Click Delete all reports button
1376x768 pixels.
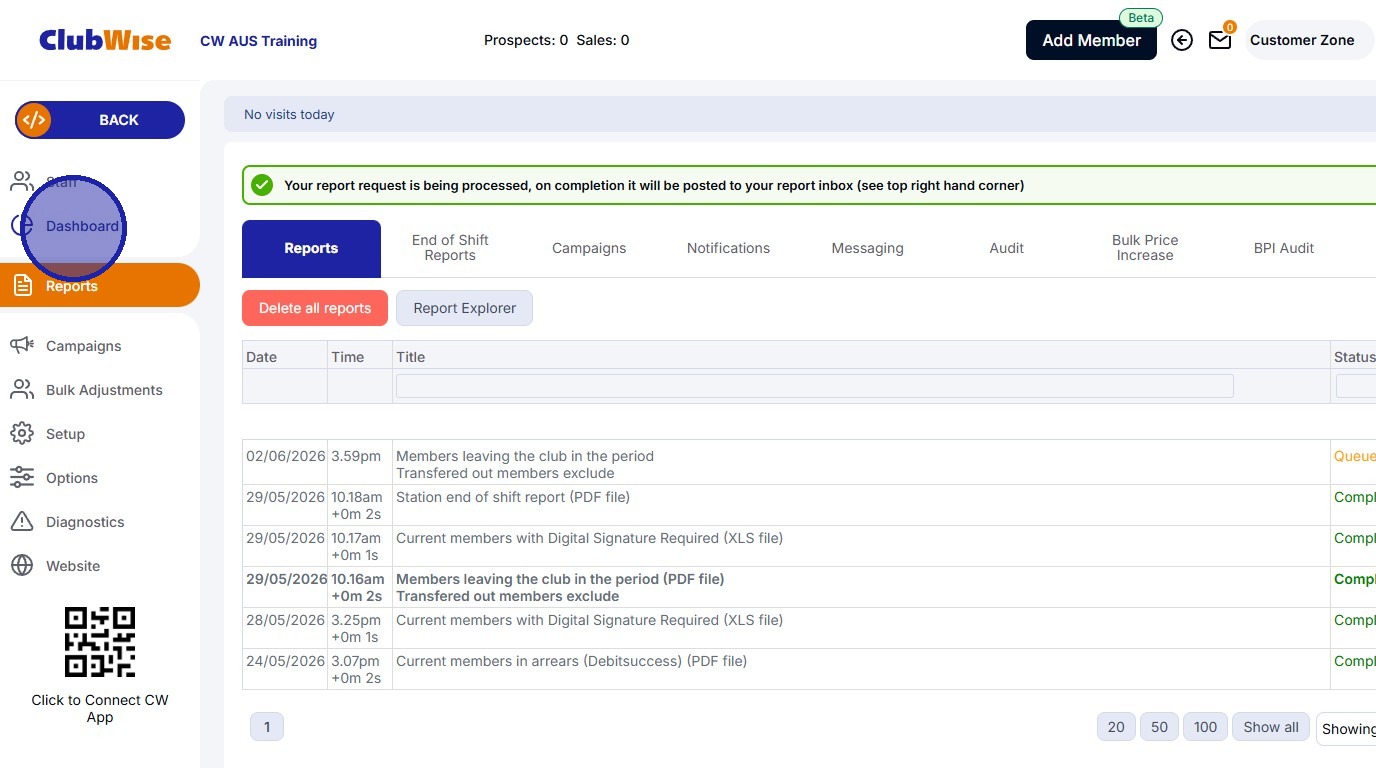click(315, 308)
